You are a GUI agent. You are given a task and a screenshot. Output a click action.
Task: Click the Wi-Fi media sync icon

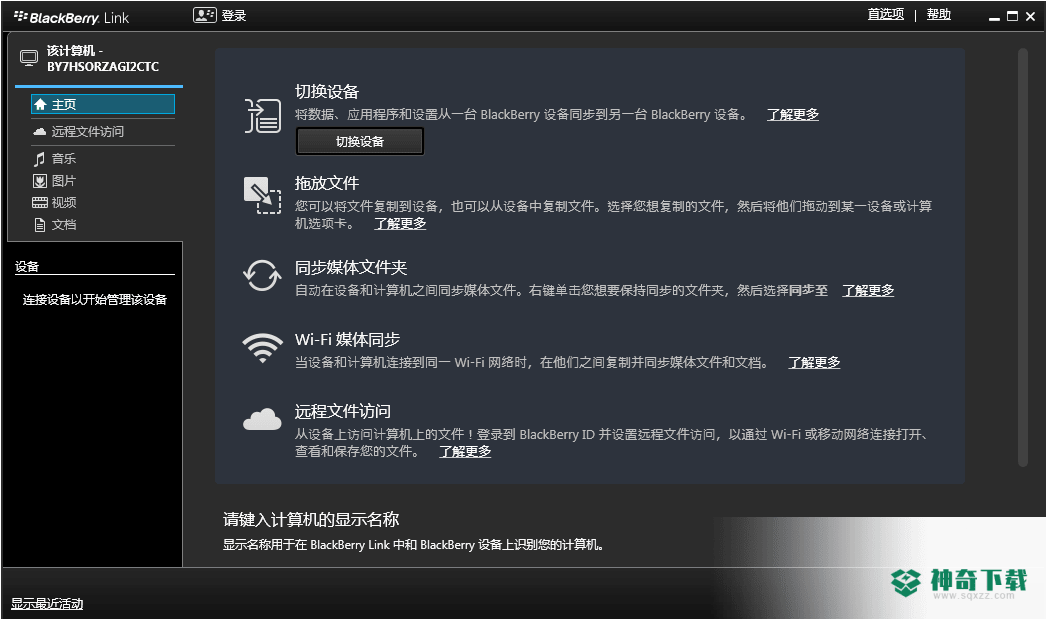tap(262, 348)
